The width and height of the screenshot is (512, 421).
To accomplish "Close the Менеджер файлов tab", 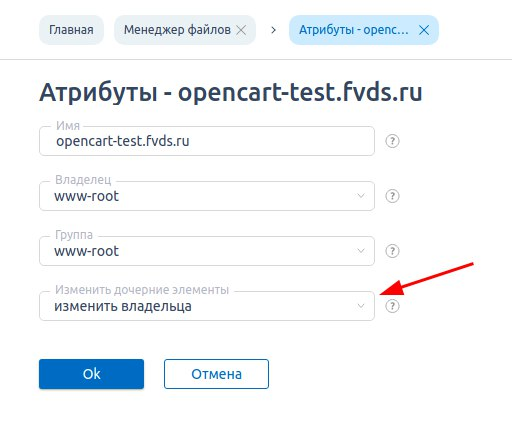I will coord(241,30).
